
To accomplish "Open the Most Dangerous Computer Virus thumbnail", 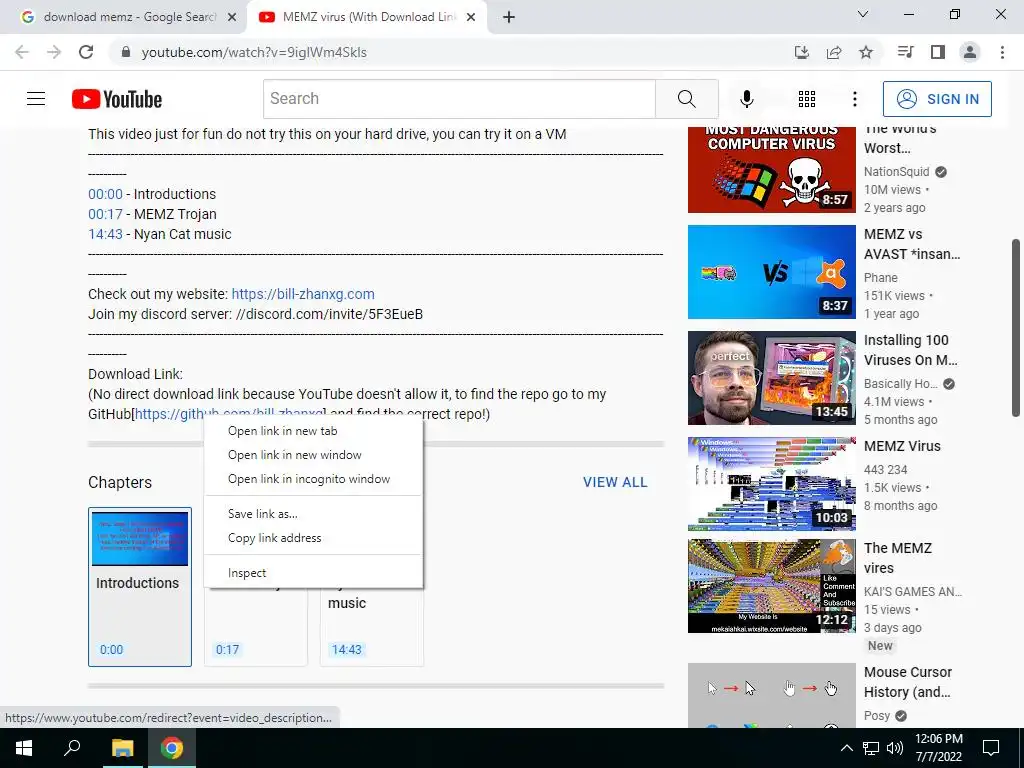I will pos(771,170).
